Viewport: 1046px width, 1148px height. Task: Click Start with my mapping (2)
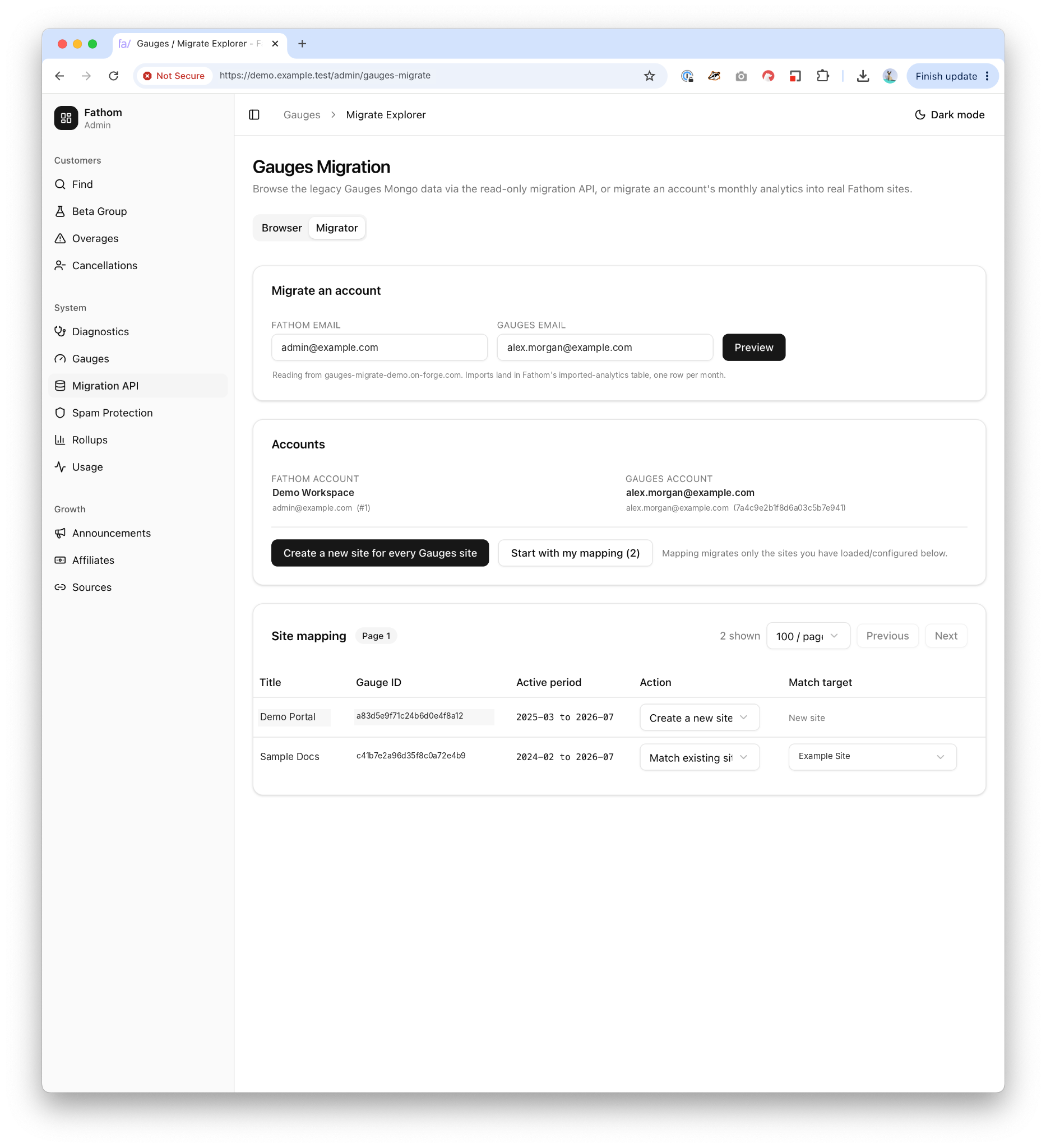[575, 553]
